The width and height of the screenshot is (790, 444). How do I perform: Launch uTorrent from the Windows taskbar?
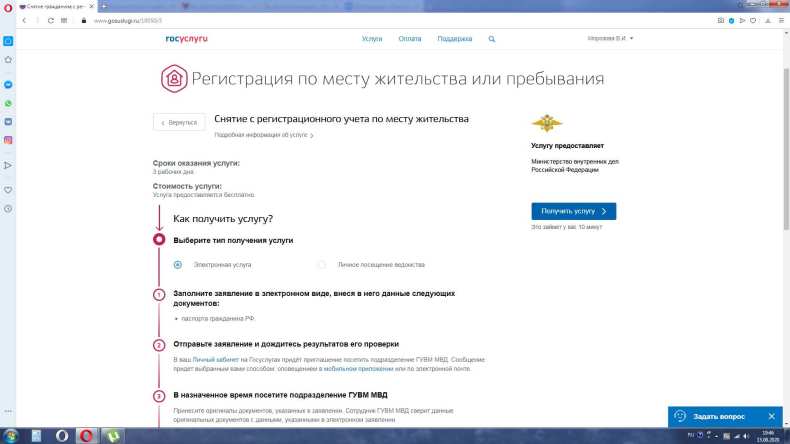point(115,435)
